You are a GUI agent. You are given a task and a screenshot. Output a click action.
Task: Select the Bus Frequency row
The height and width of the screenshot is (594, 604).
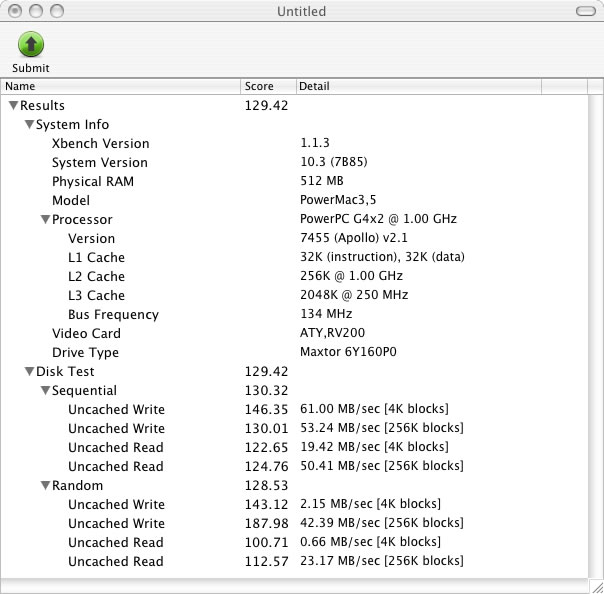[x=294, y=314]
